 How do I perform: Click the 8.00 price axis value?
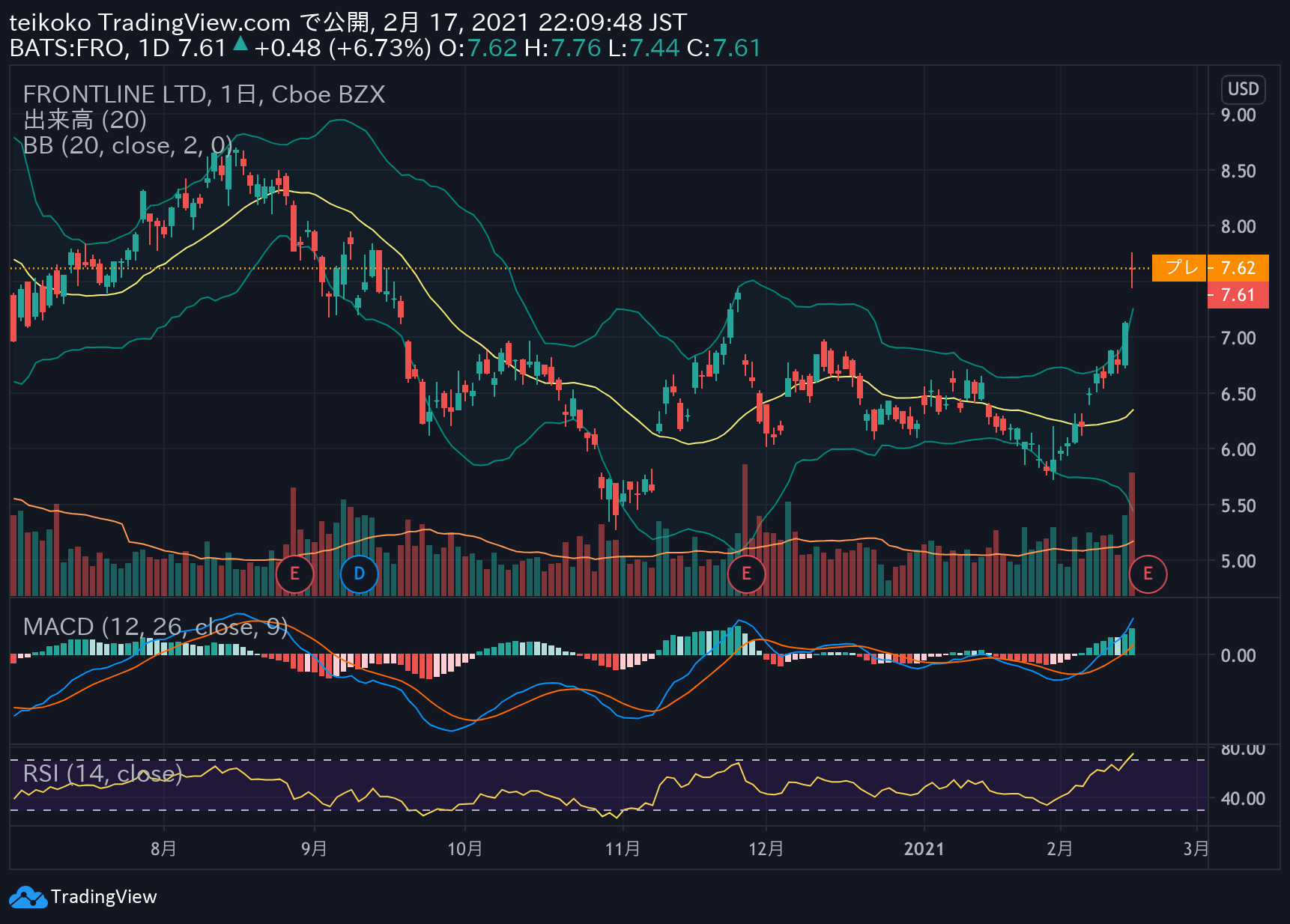point(1238,227)
